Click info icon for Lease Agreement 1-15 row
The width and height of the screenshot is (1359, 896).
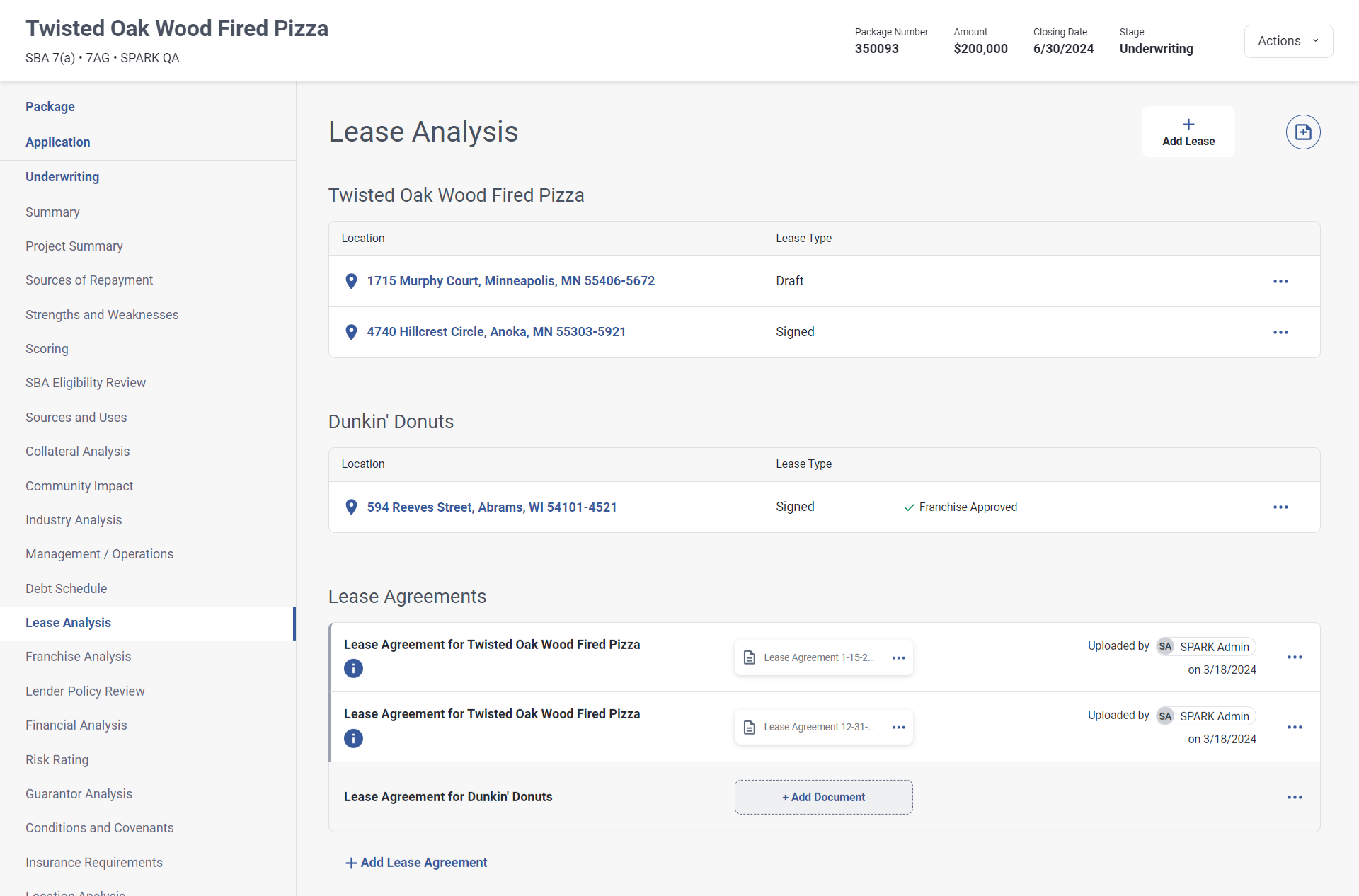pyautogui.click(x=353, y=668)
